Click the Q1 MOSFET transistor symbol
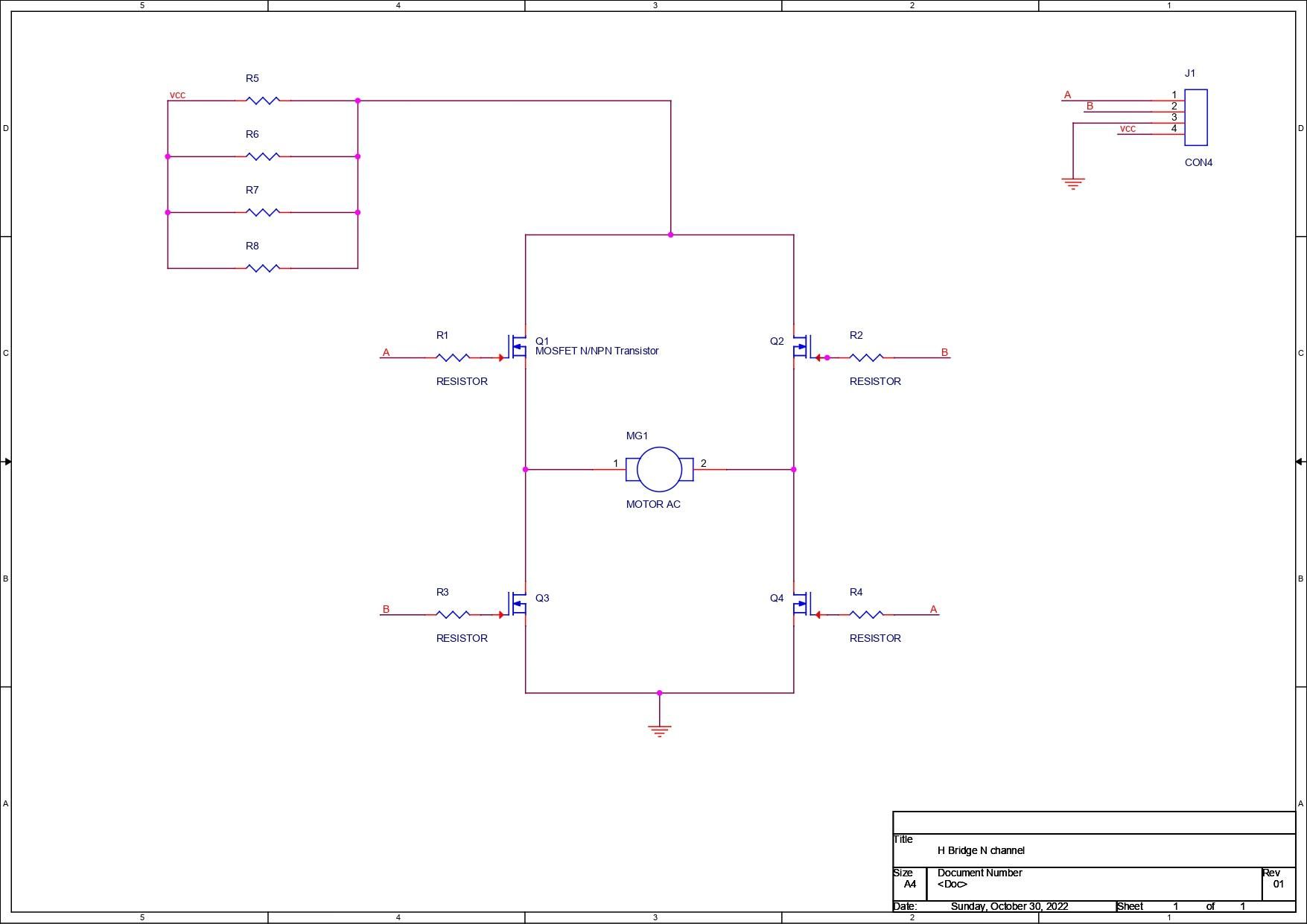The image size is (1307, 924). [518, 346]
